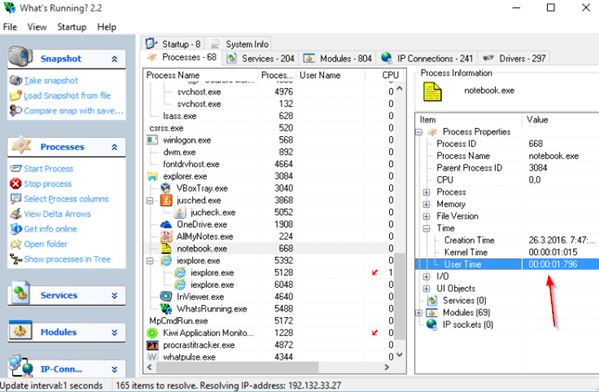Click the Show processes in Tree icon

click(16, 259)
